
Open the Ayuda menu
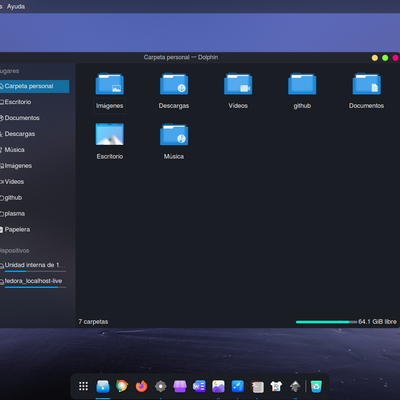tap(16, 7)
